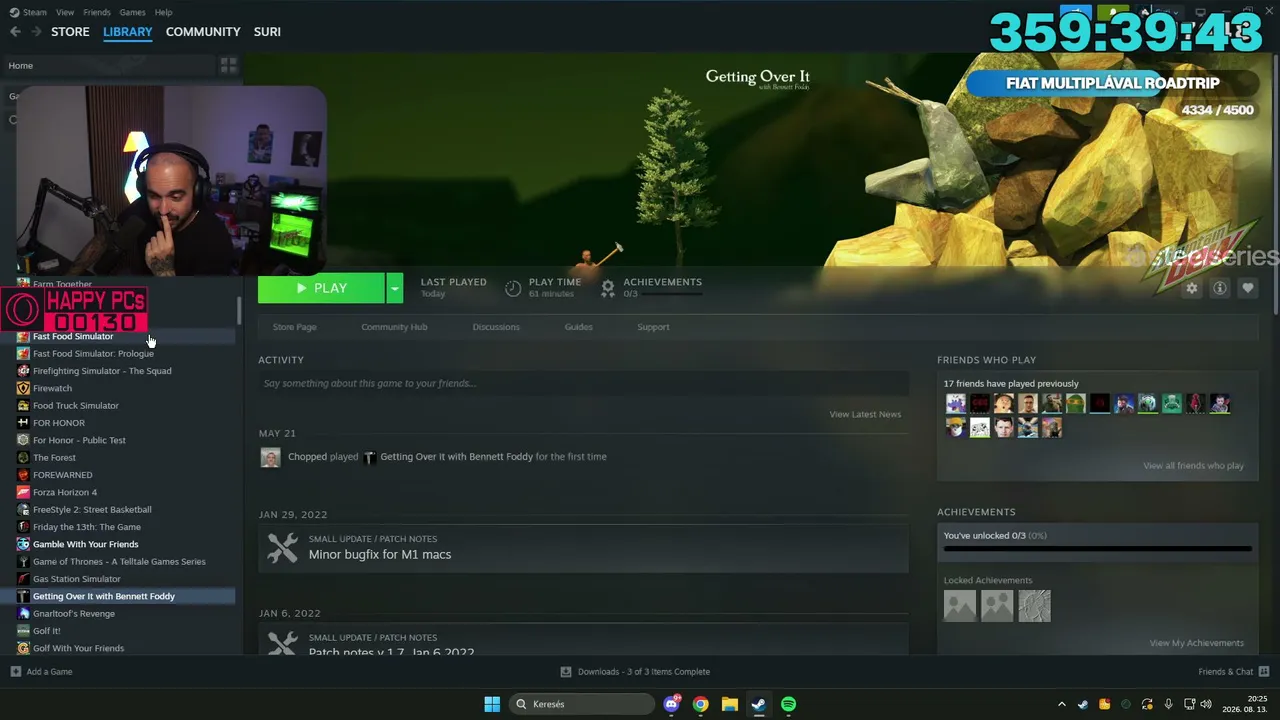1280x720 pixels.
Task: Click the volume icon in system tray
Action: (1206, 704)
